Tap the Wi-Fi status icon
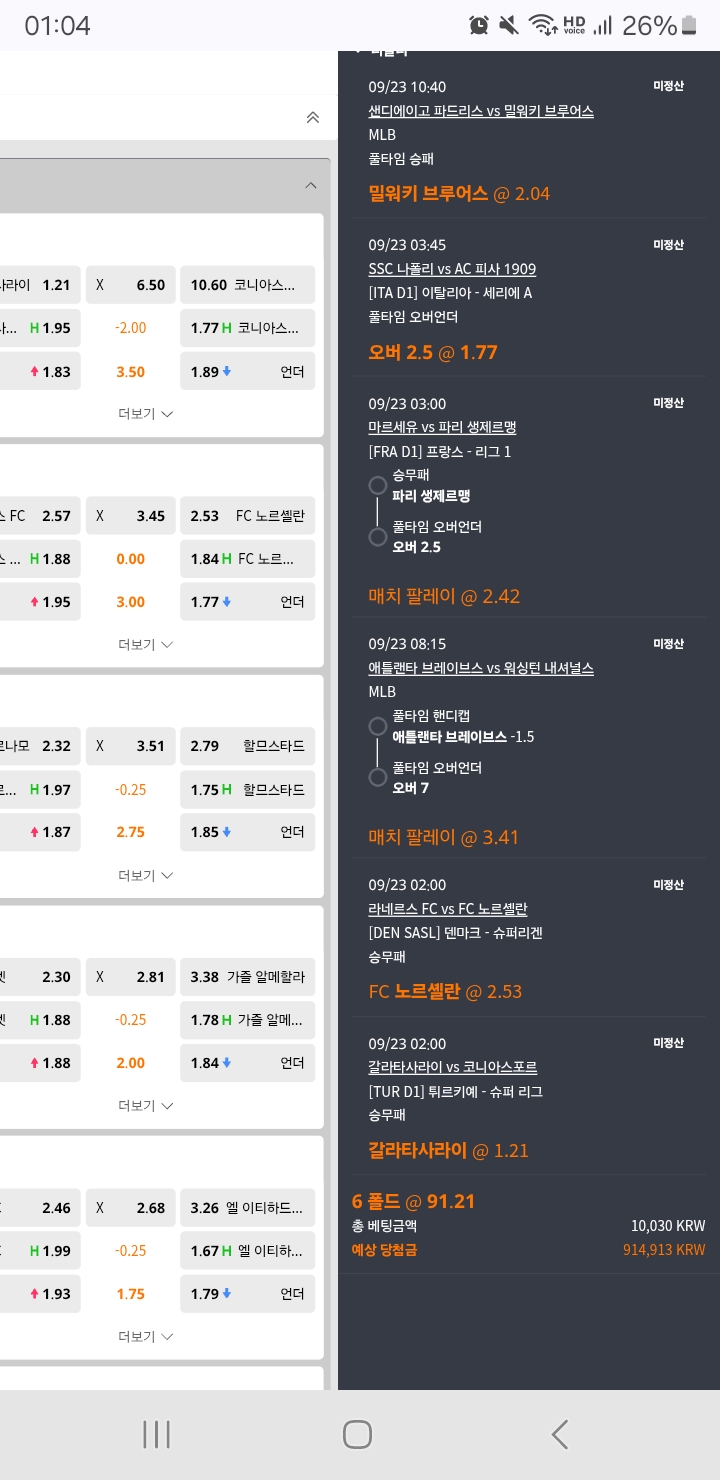Viewport: 720px width, 1480px height. (542, 25)
